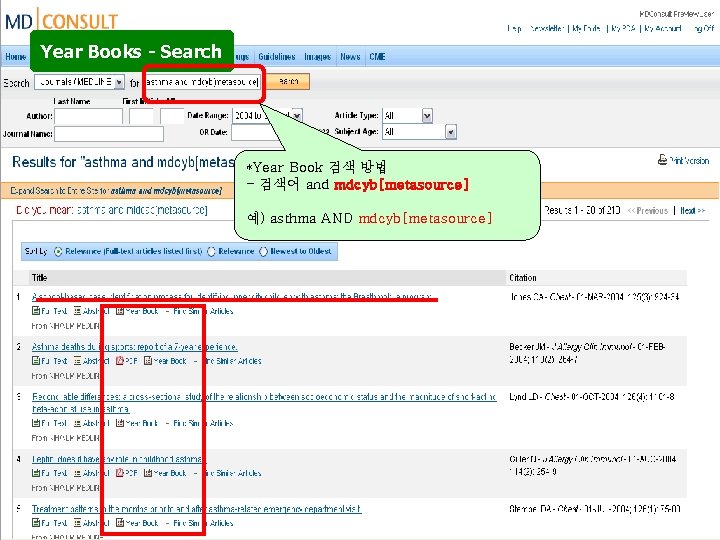Open My Account link in header
The image size is (720, 540).
coord(662,28)
